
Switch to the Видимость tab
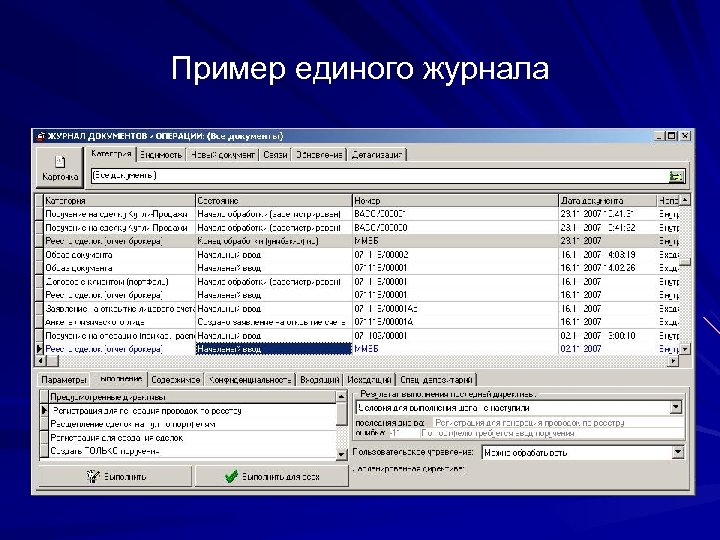pos(161,155)
